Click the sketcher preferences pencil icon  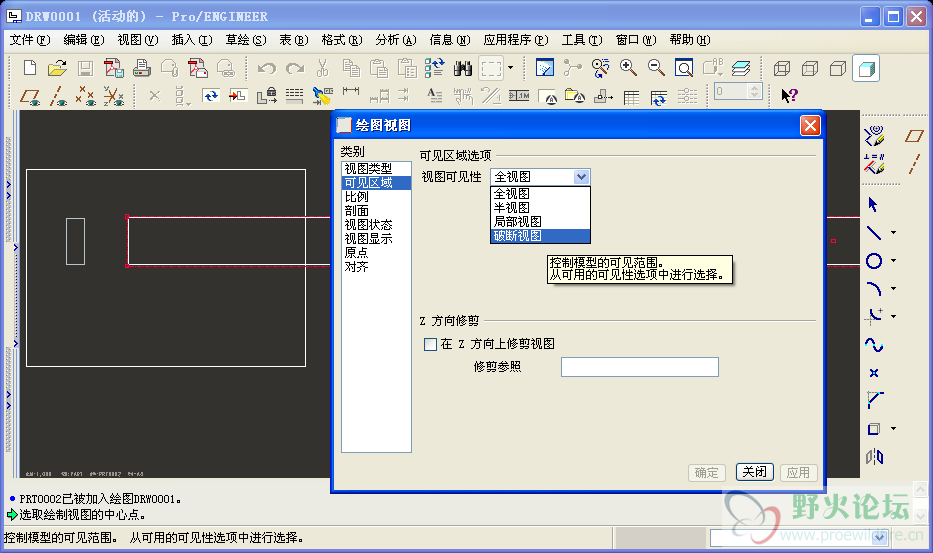874,136
